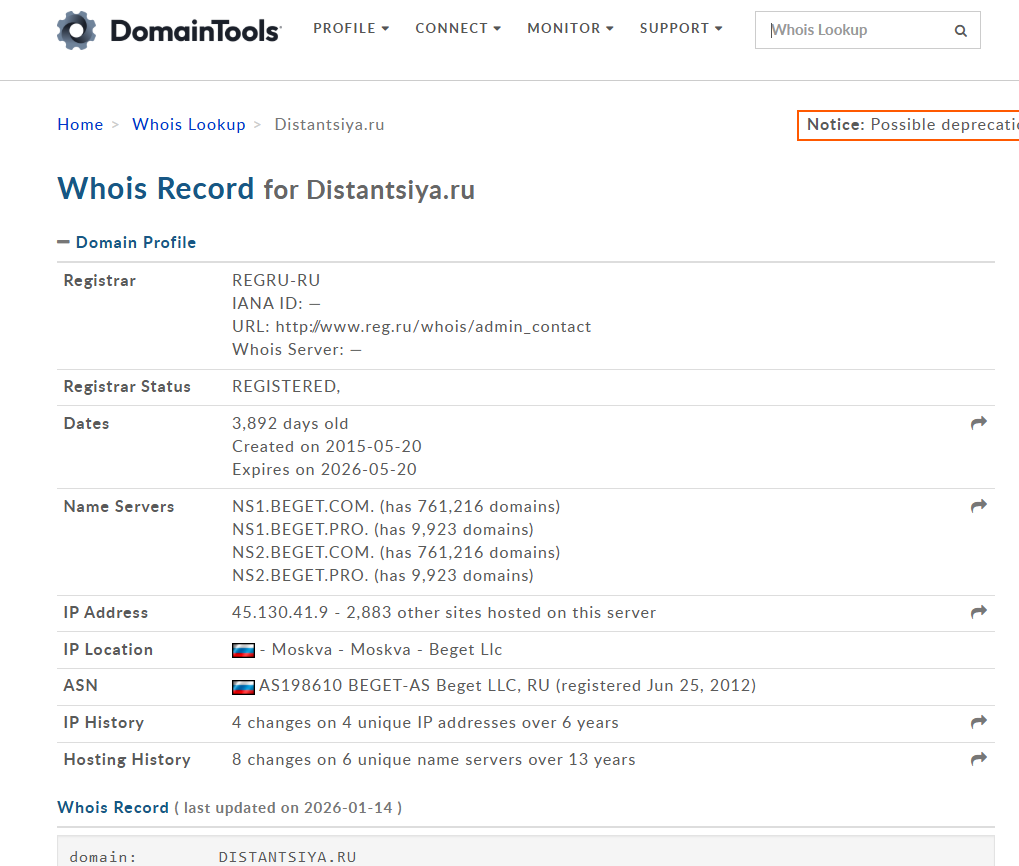1019x866 pixels.
Task: Click the arrow icon in IP Address row
Action: [978, 611]
